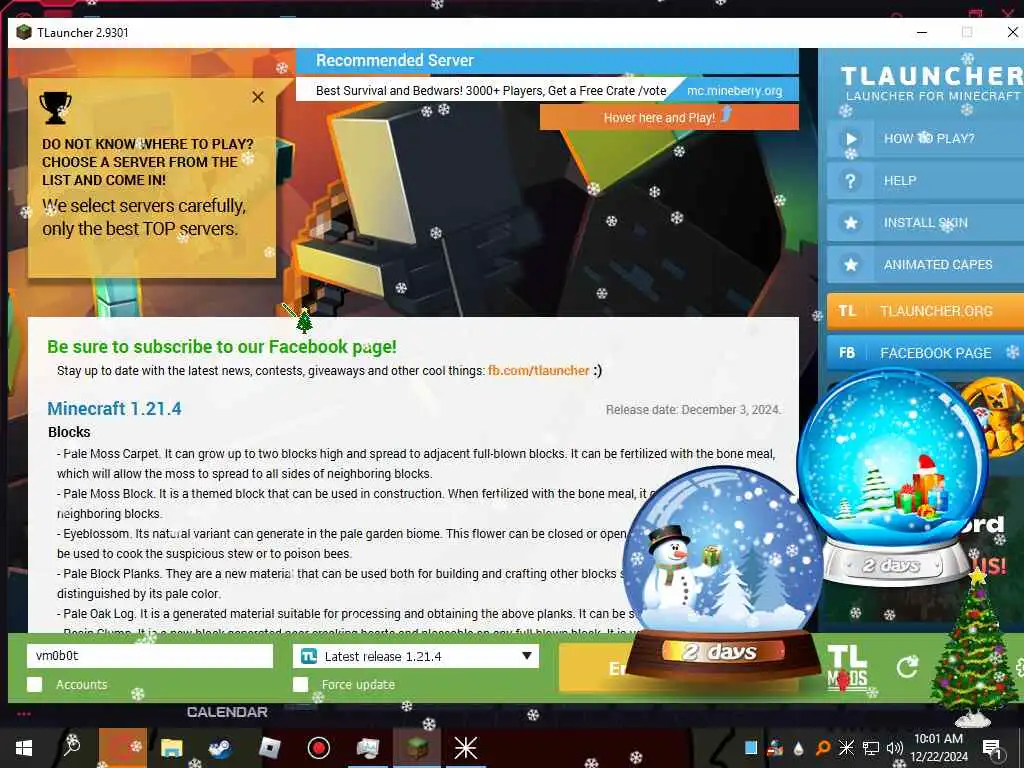The width and height of the screenshot is (1024, 768).
Task: Click CALENDAR label in background window
Action: [227, 712]
